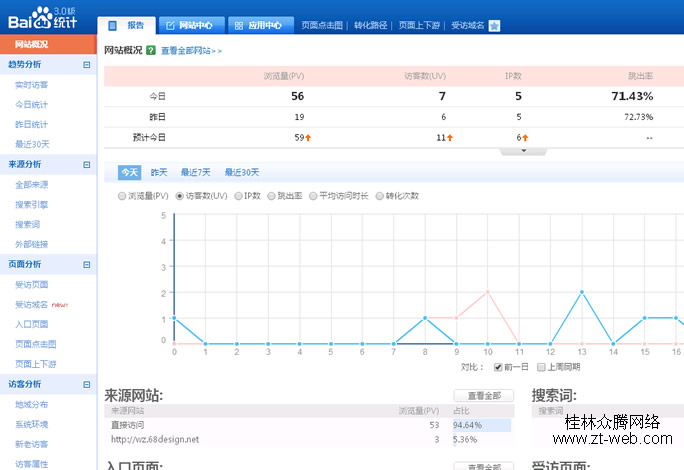Switch to the 网站中心 tab
The image size is (684, 470).
[x=192, y=25]
